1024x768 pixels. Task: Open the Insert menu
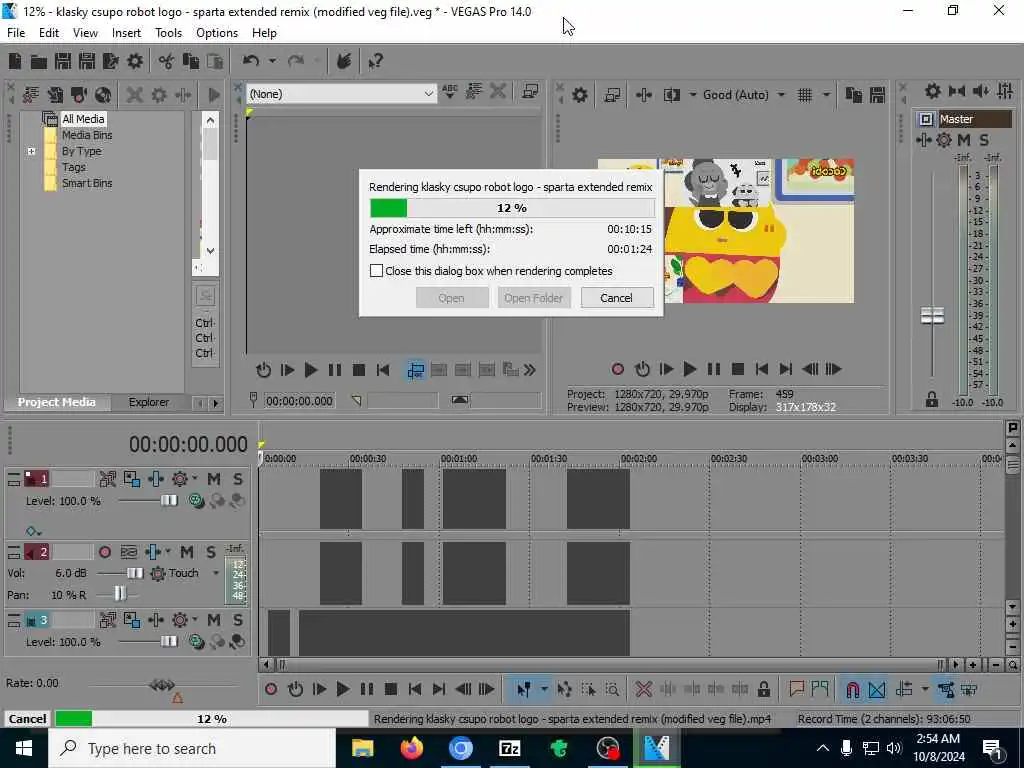click(x=126, y=33)
